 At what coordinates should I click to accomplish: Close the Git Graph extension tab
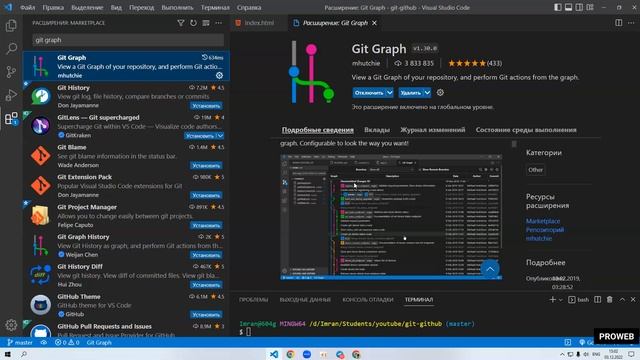pyautogui.click(x=374, y=23)
